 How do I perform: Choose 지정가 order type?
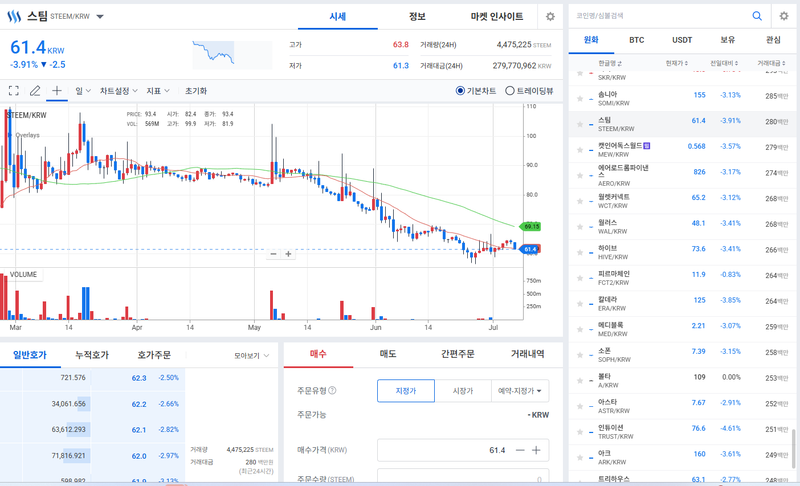pyautogui.click(x=406, y=391)
